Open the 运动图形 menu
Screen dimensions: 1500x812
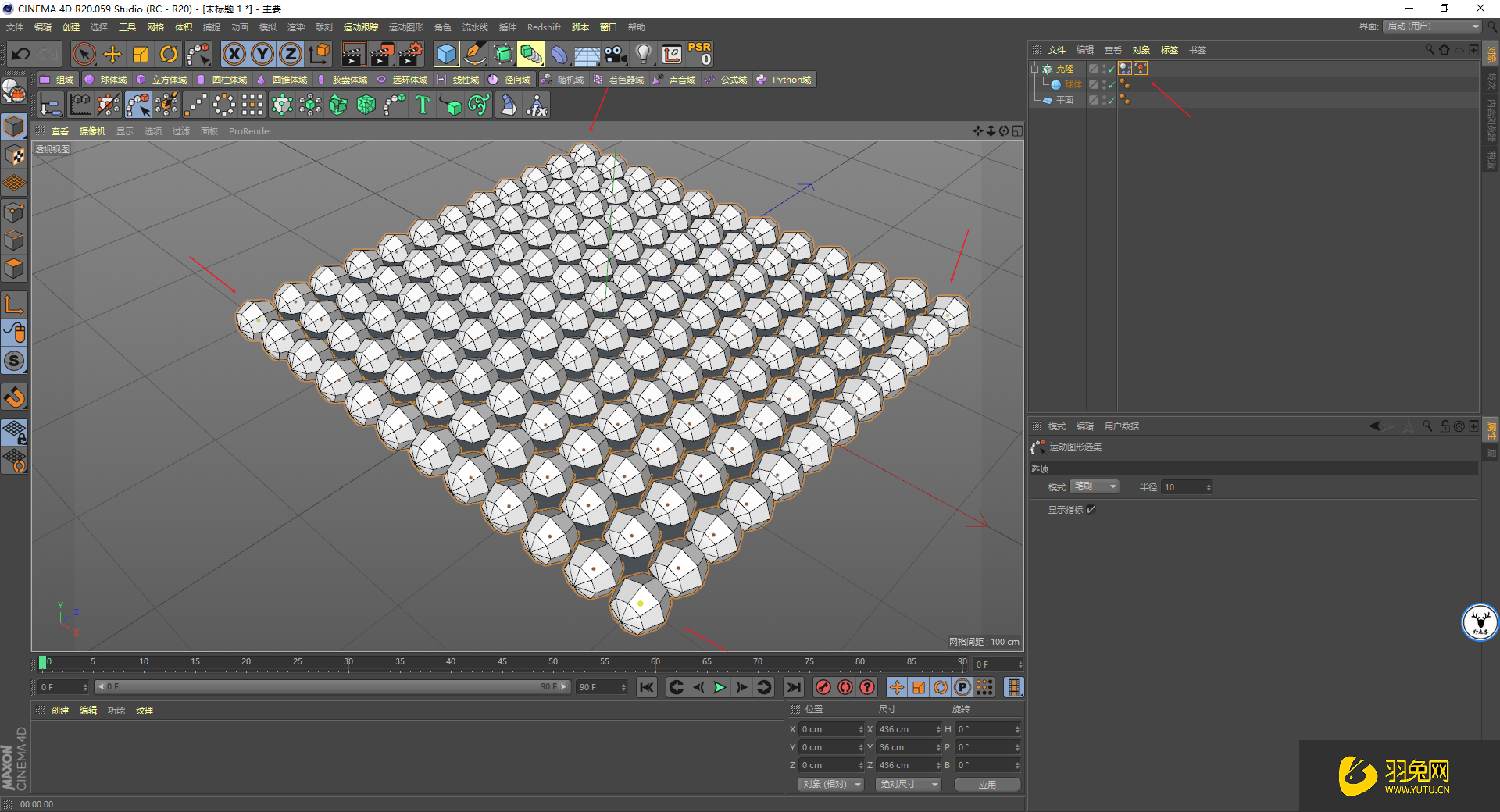click(405, 27)
